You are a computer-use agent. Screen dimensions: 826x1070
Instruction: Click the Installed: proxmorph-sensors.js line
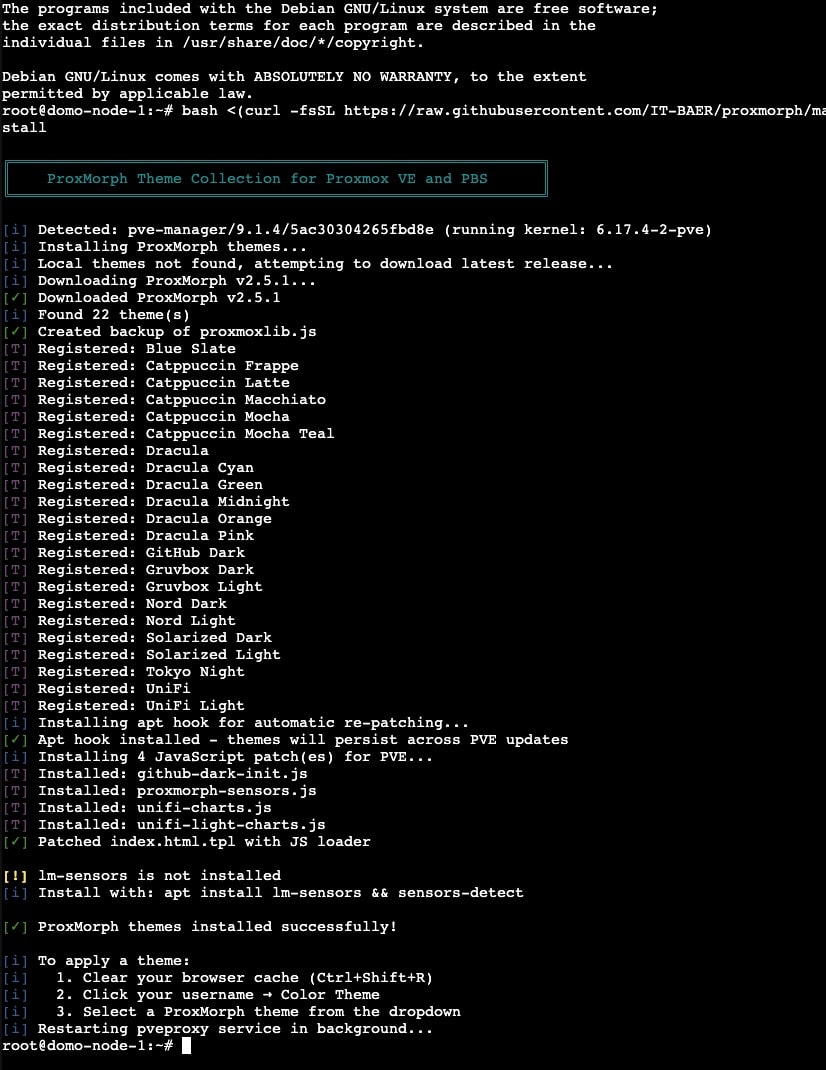[177, 790]
